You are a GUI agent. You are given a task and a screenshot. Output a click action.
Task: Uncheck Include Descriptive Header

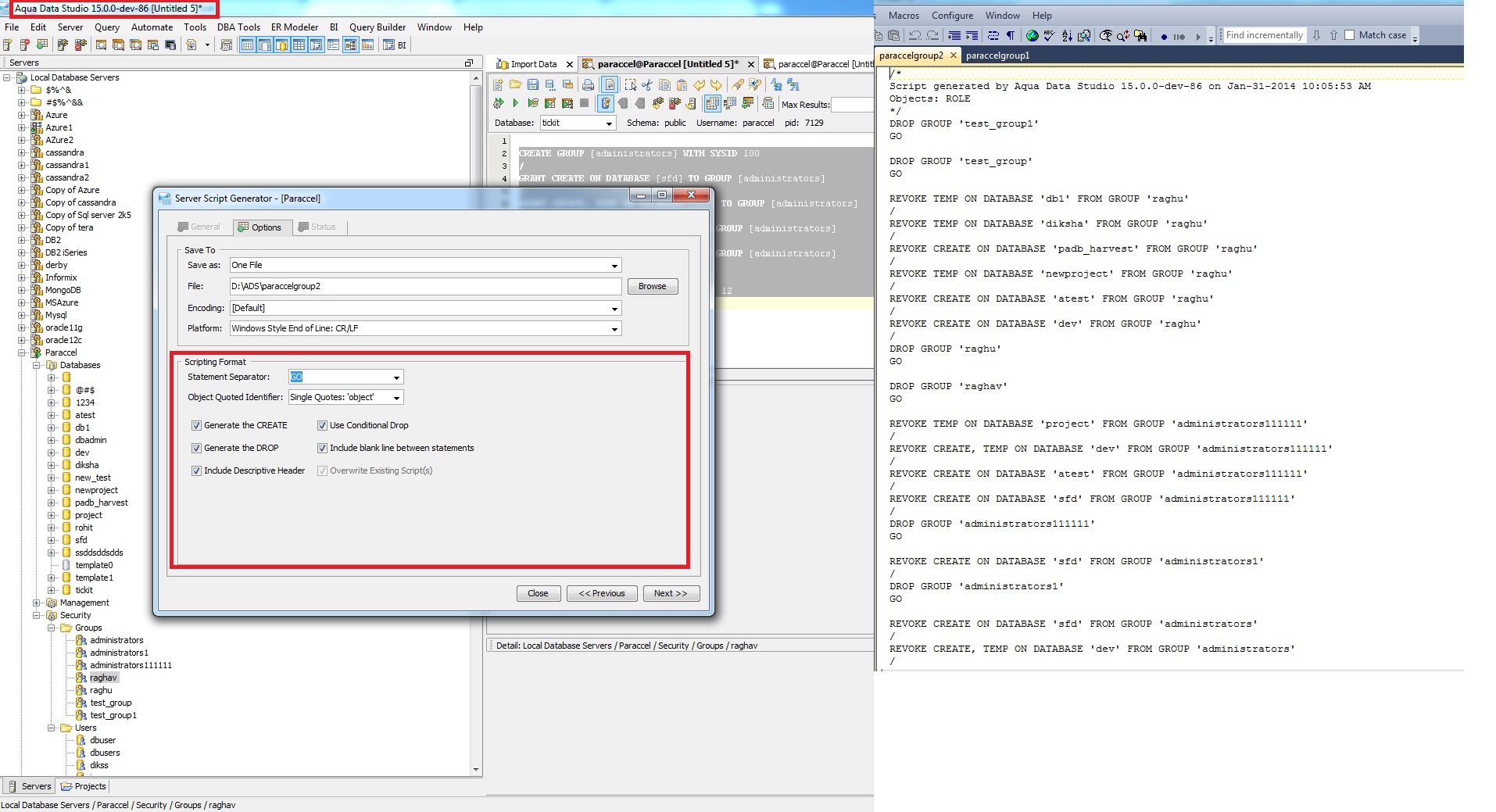point(196,471)
